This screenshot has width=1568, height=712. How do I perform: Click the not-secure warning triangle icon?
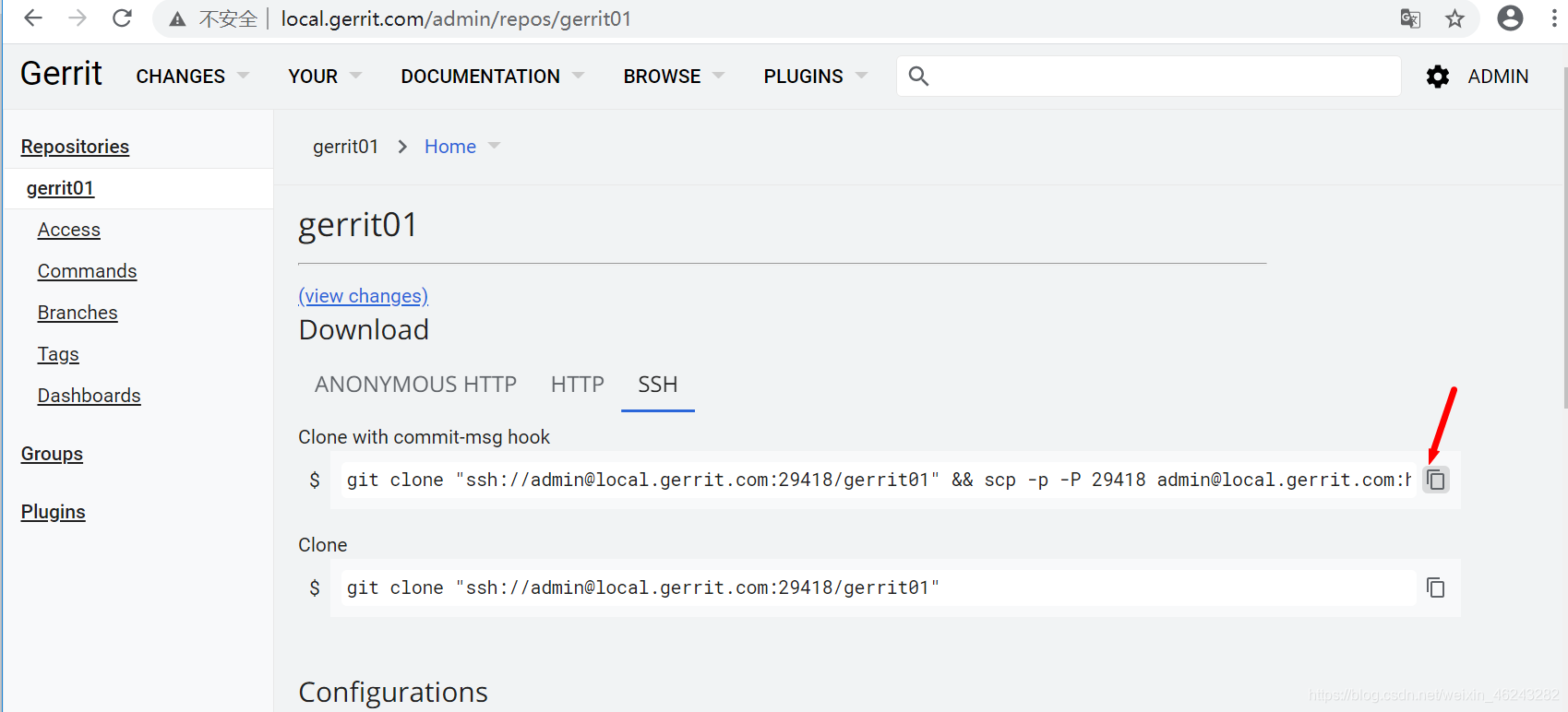click(x=177, y=19)
